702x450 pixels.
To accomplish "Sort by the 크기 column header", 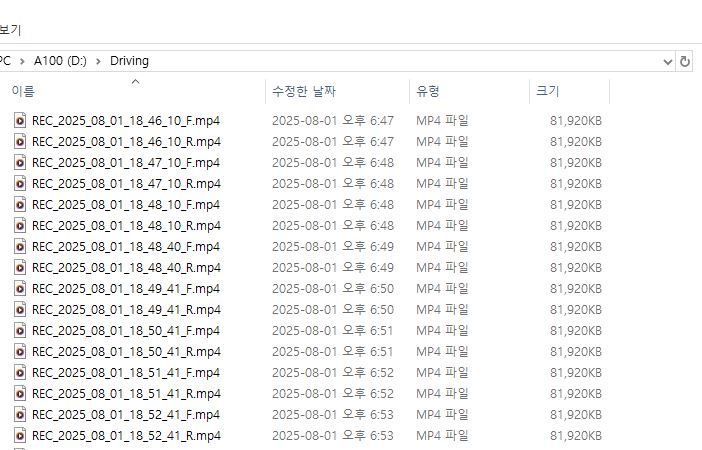I will click(548, 91).
